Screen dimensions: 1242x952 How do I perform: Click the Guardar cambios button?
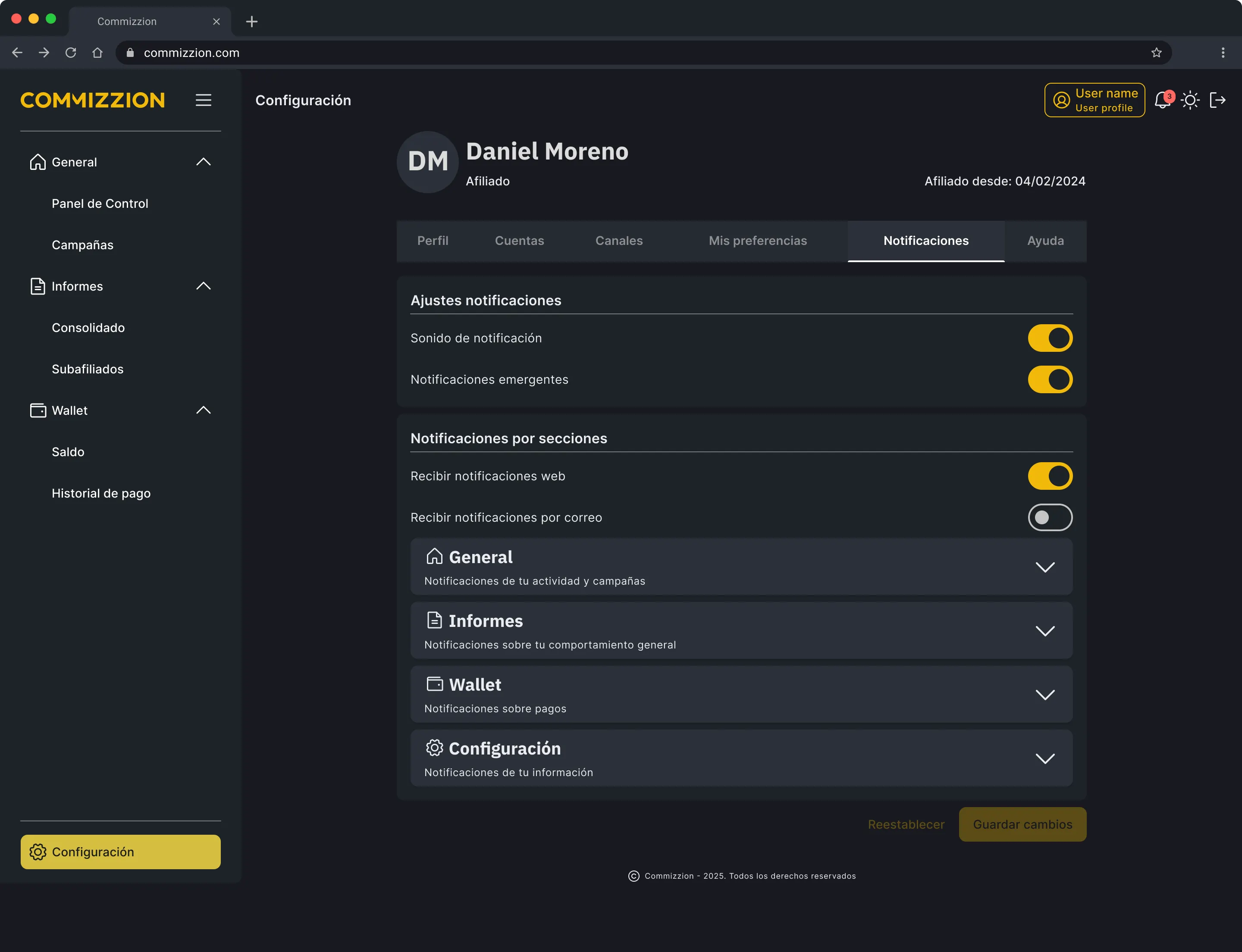pyautogui.click(x=1022, y=824)
